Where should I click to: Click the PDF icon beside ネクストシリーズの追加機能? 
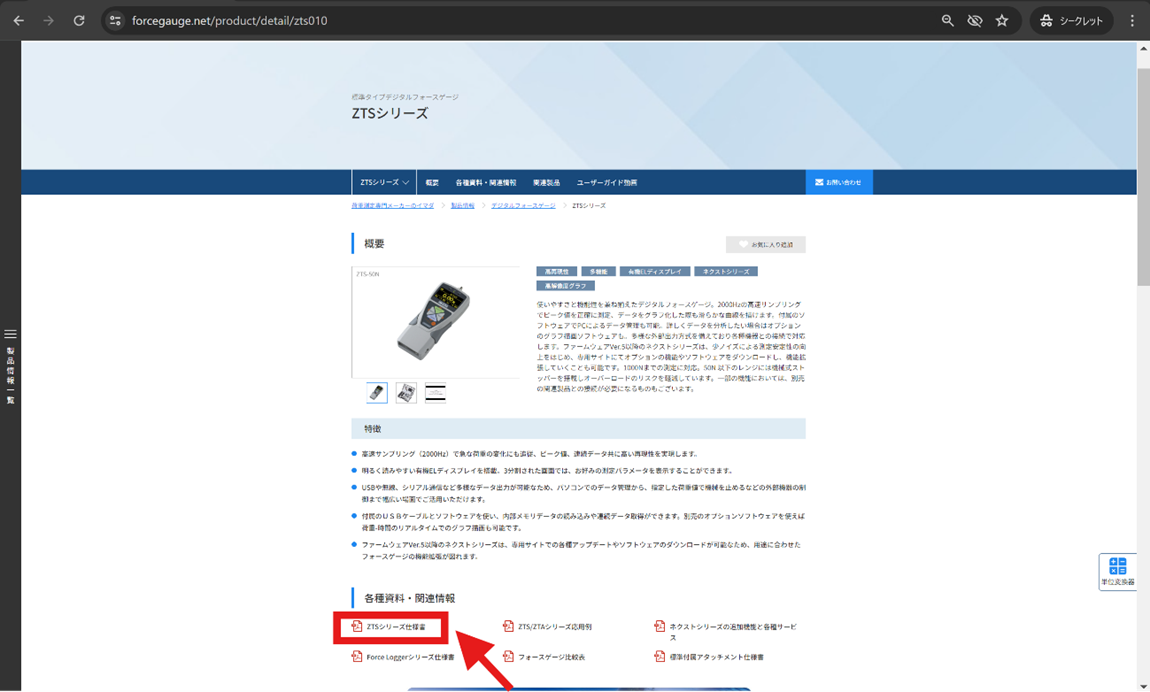click(659, 626)
